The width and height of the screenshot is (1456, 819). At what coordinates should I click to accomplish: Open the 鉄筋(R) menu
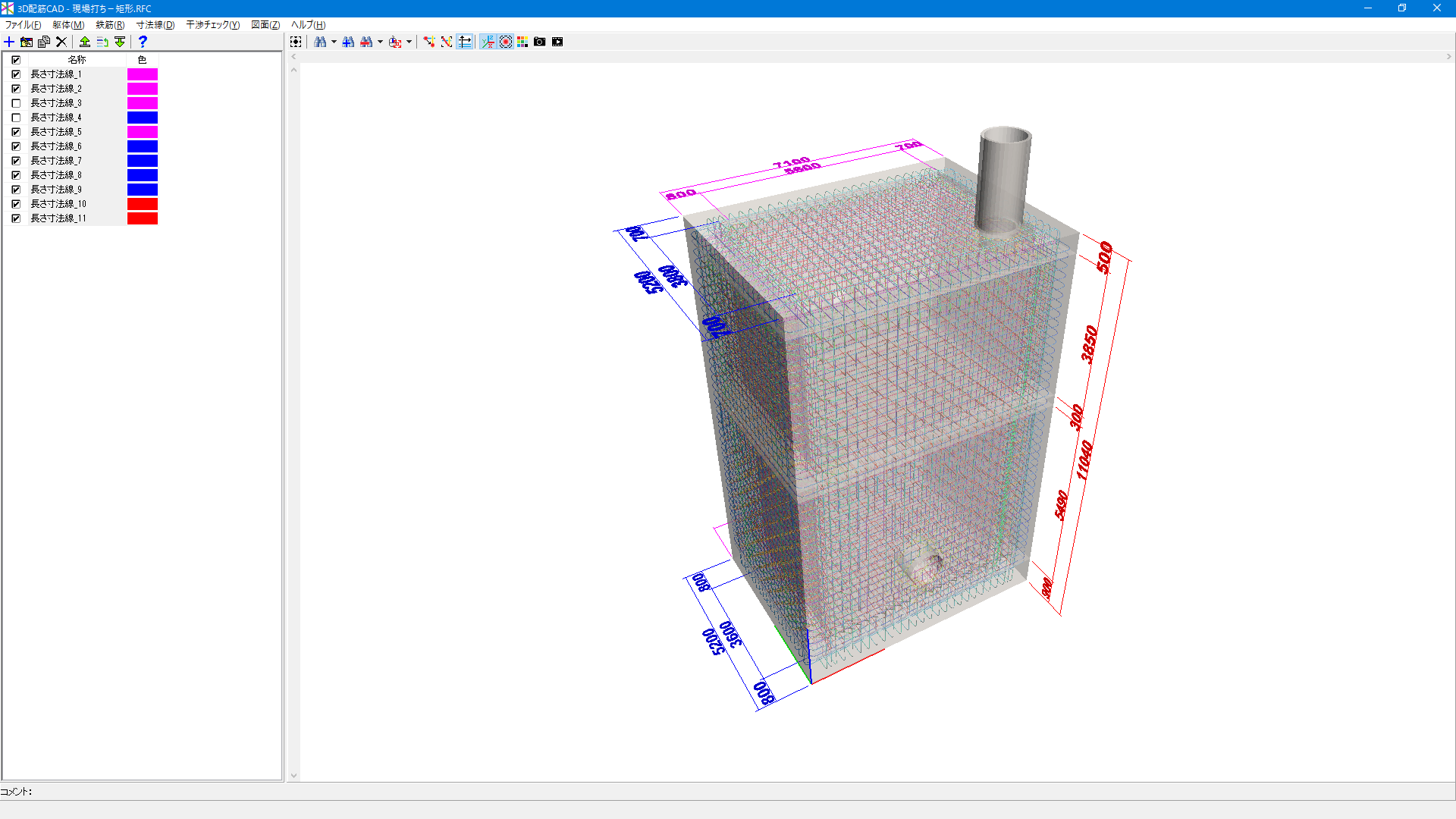point(110,25)
